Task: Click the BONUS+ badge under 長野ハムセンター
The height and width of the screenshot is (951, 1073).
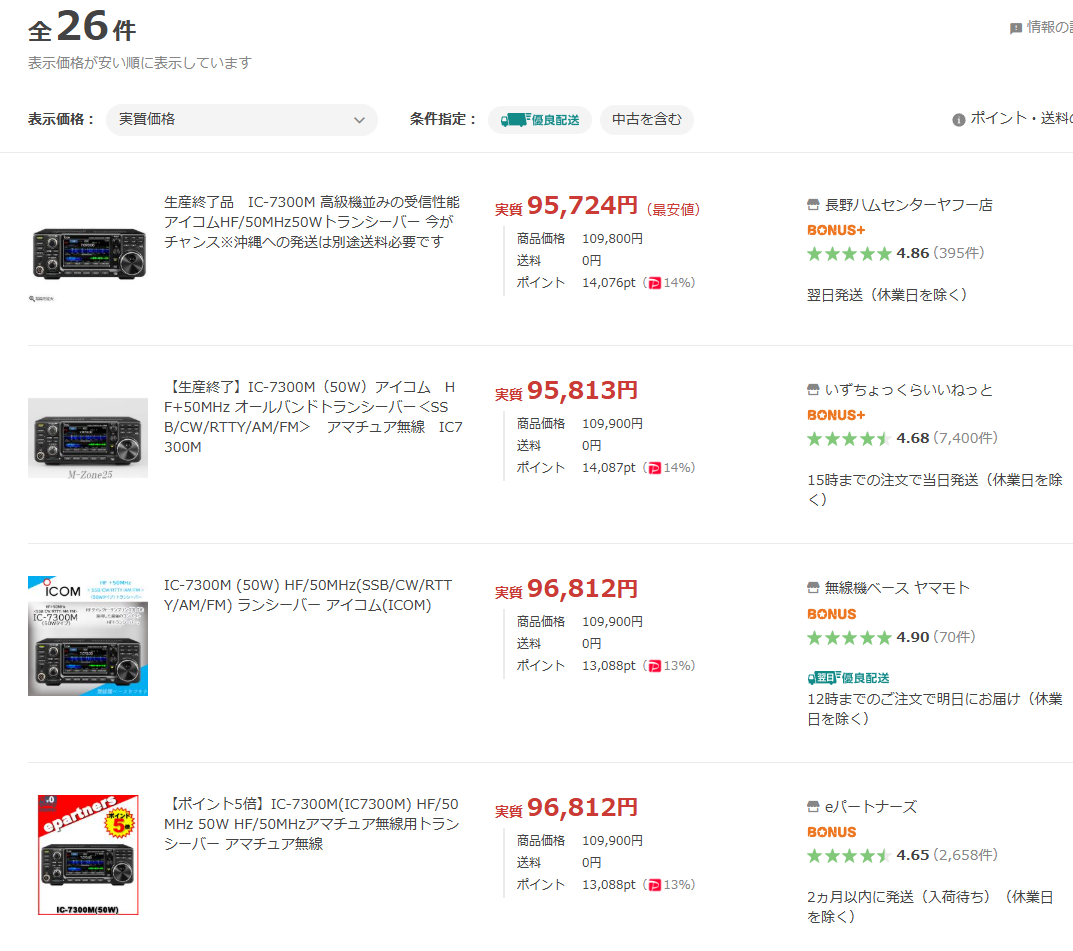Action: pos(835,230)
